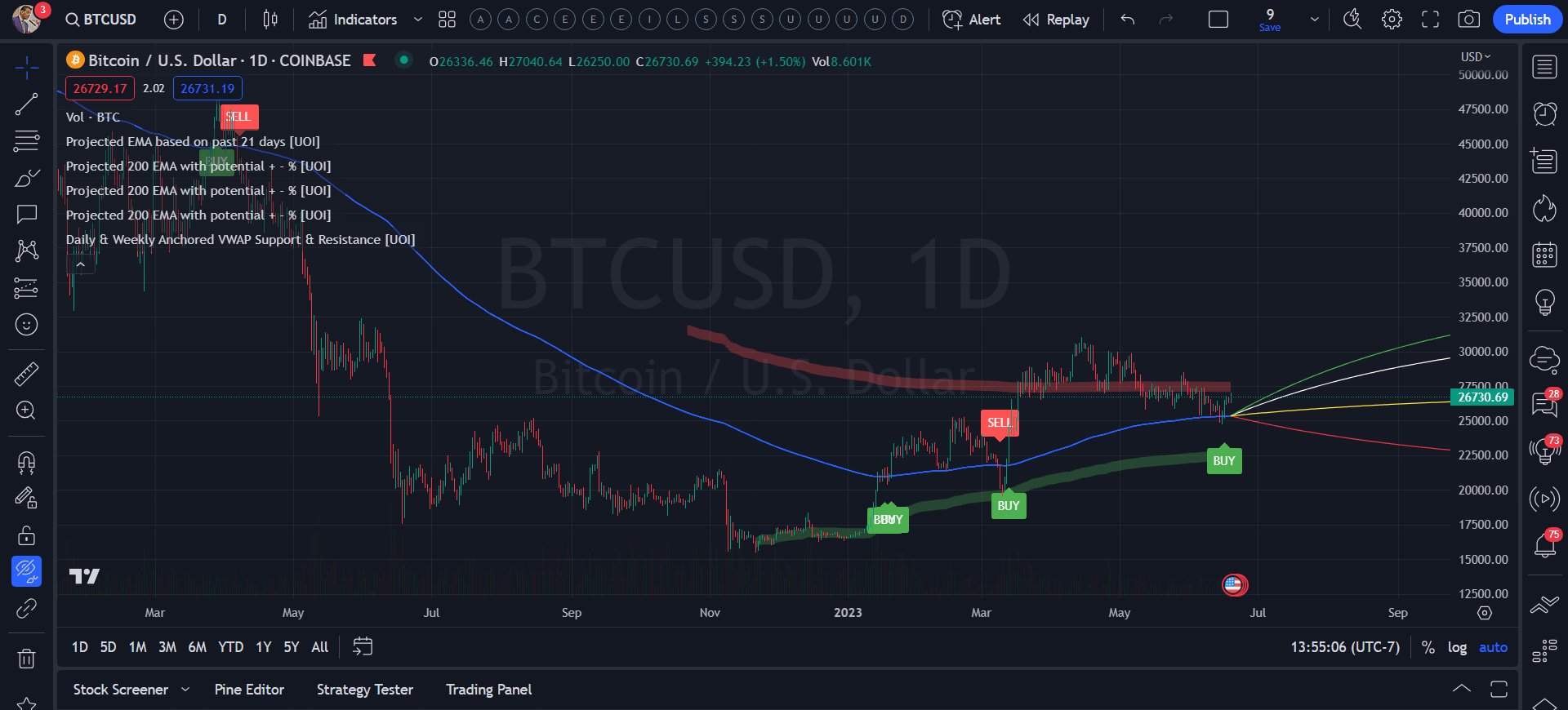Toggle the link drawings sync icon
The height and width of the screenshot is (710, 1568).
26,608
